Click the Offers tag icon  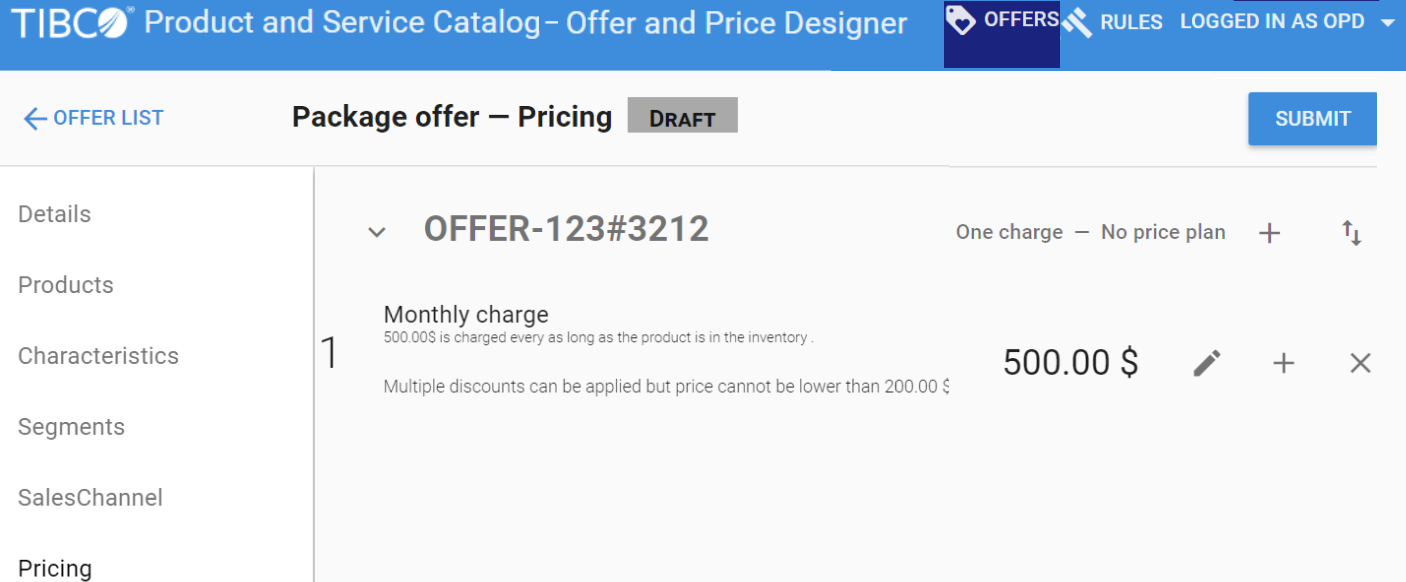pyautogui.click(x=961, y=20)
